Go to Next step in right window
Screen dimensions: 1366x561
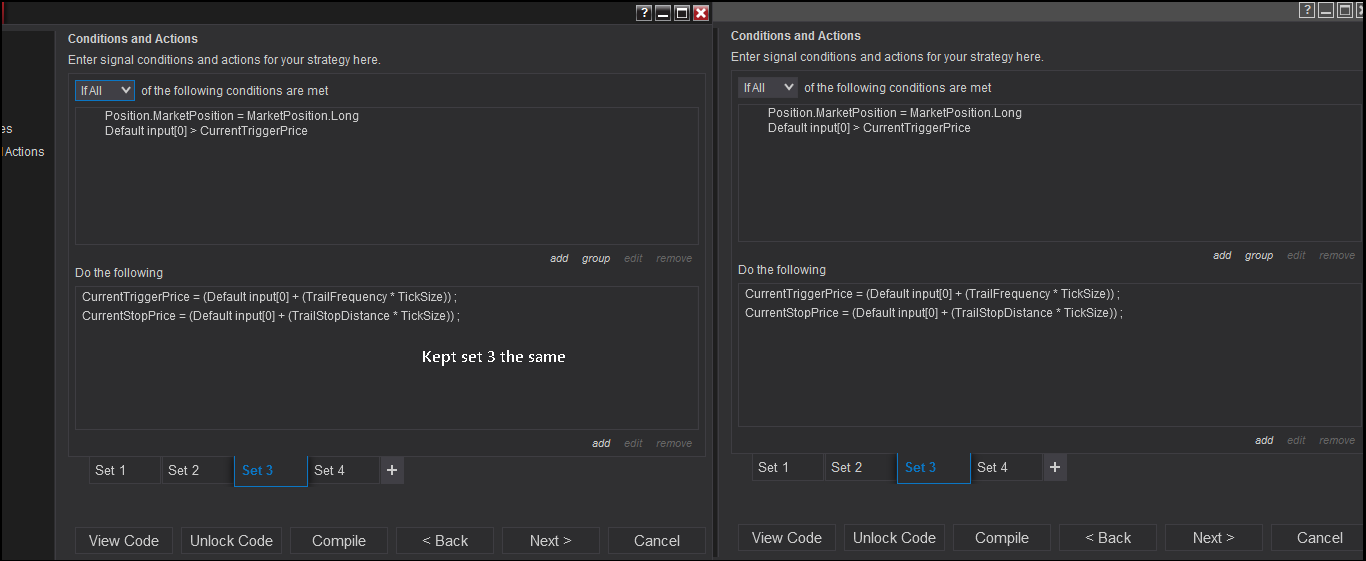point(1213,538)
